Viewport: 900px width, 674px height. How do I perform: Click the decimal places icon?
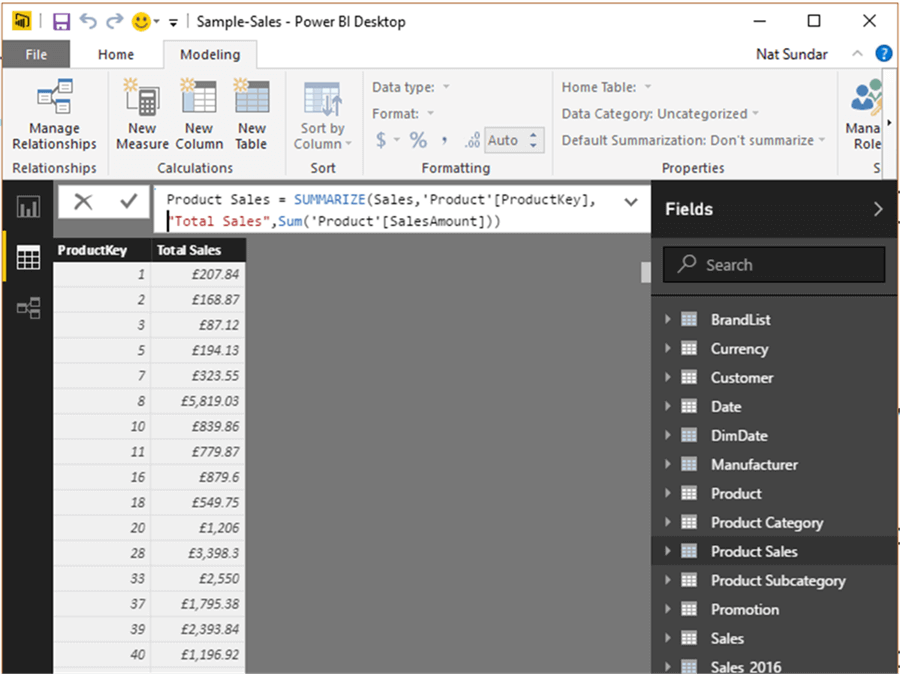pos(472,140)
